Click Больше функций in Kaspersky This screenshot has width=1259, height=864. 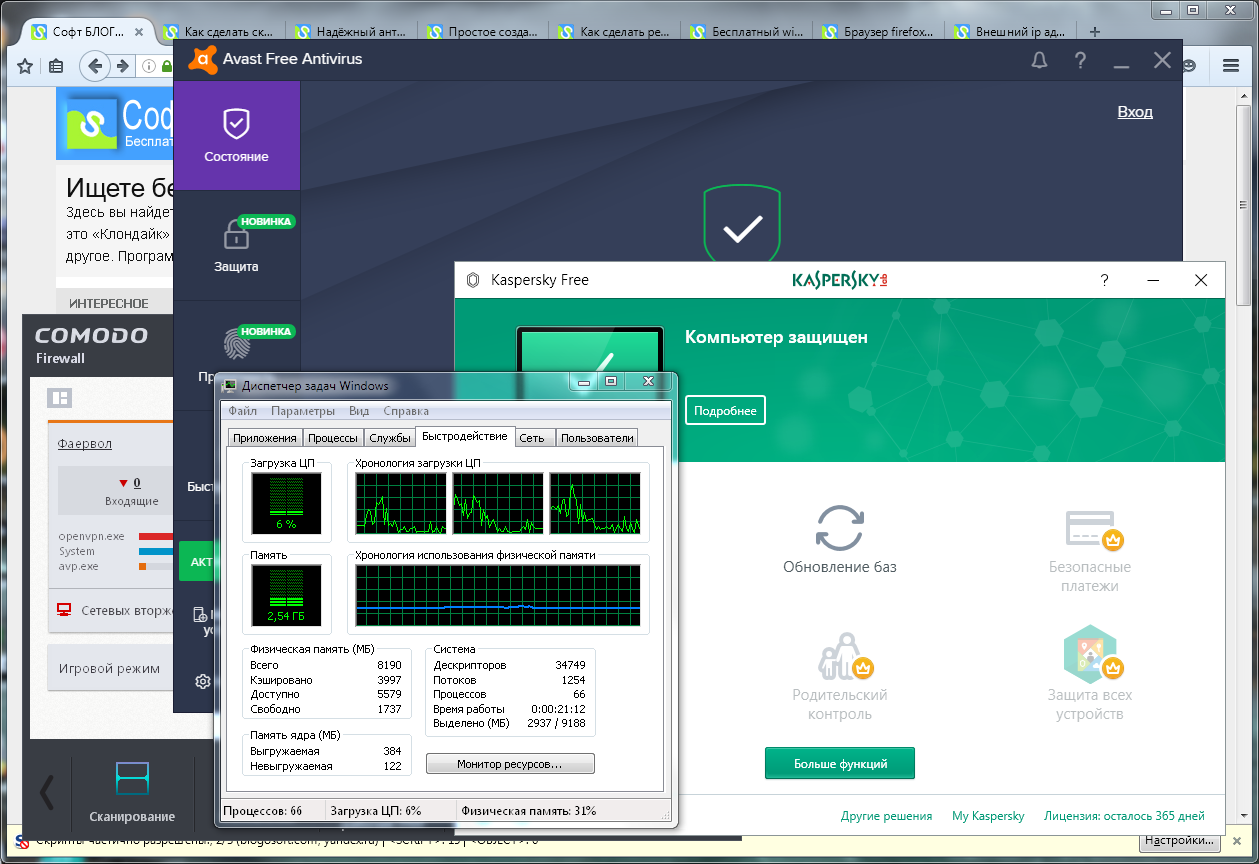click(x=840, y=763)
